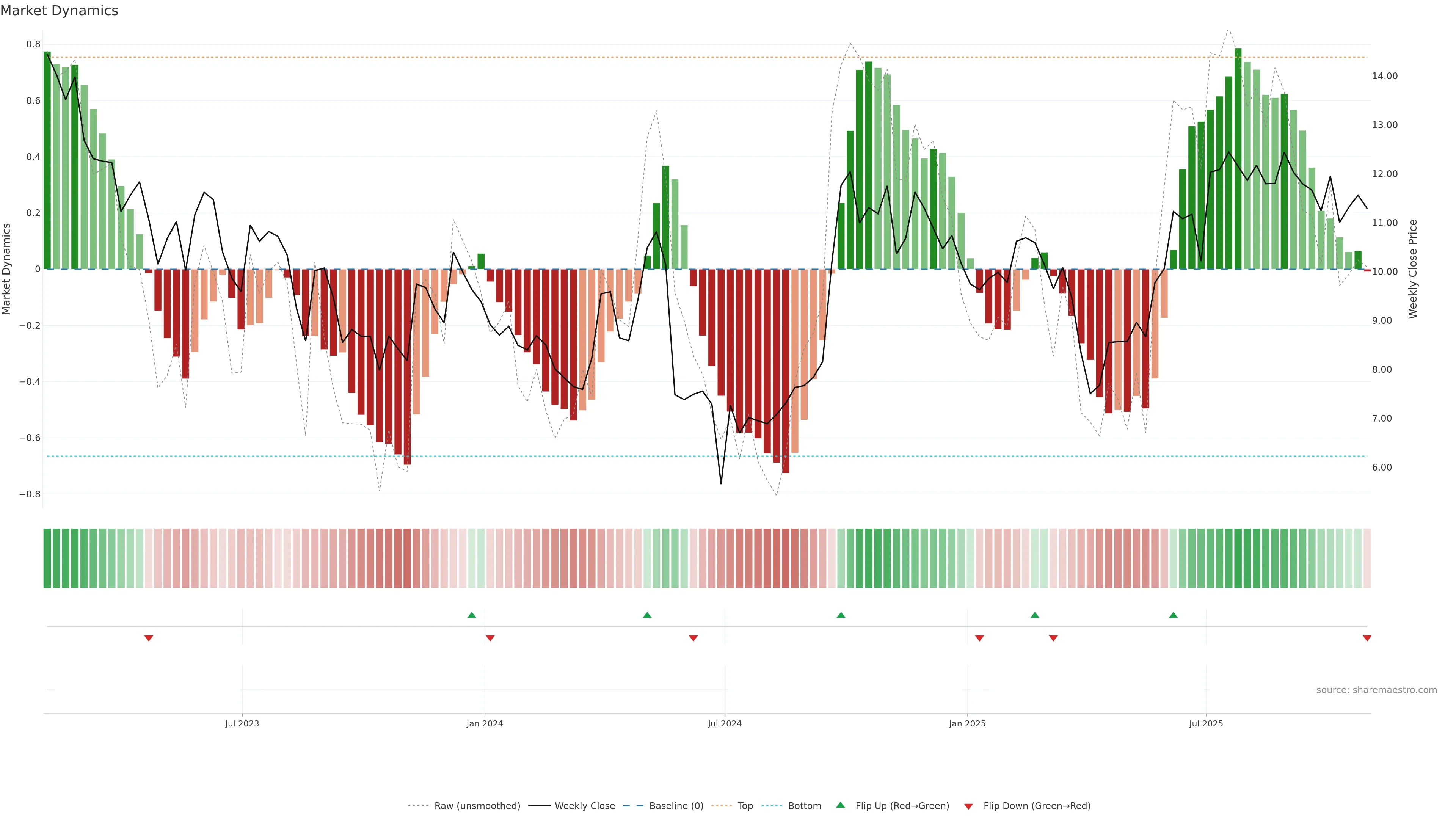Click the first red flip-down triangle before Jul 2023
Image resolution: width=1456 pixels, height=819 pixels.
point(149,638)
